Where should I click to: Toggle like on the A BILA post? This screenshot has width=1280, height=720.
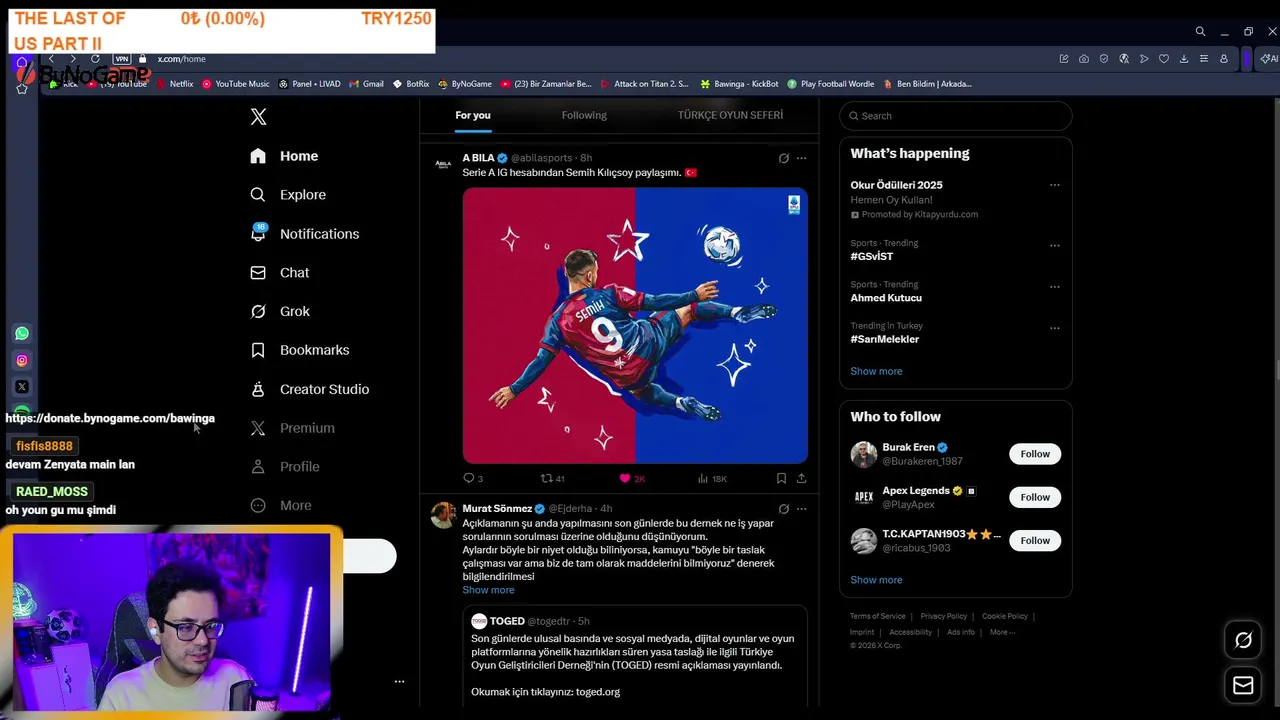632,478
